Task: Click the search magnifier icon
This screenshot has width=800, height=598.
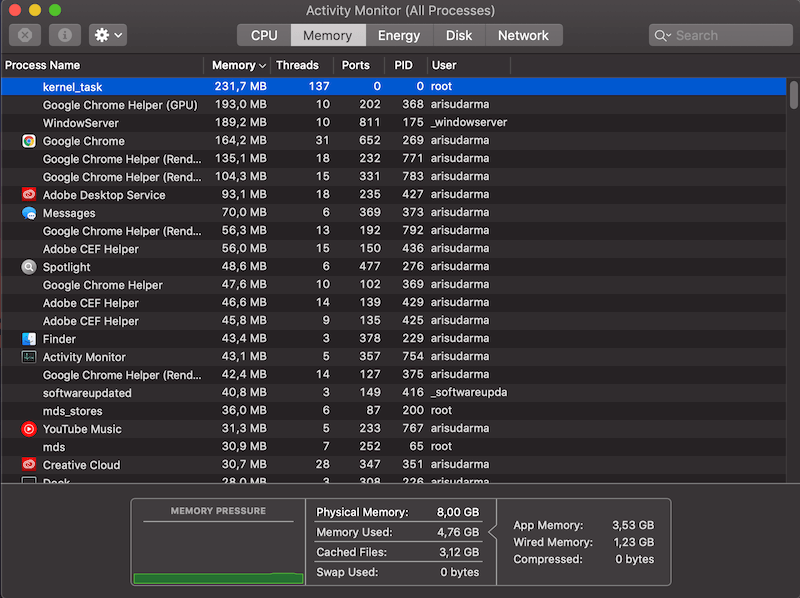Action: click(662, 35)
